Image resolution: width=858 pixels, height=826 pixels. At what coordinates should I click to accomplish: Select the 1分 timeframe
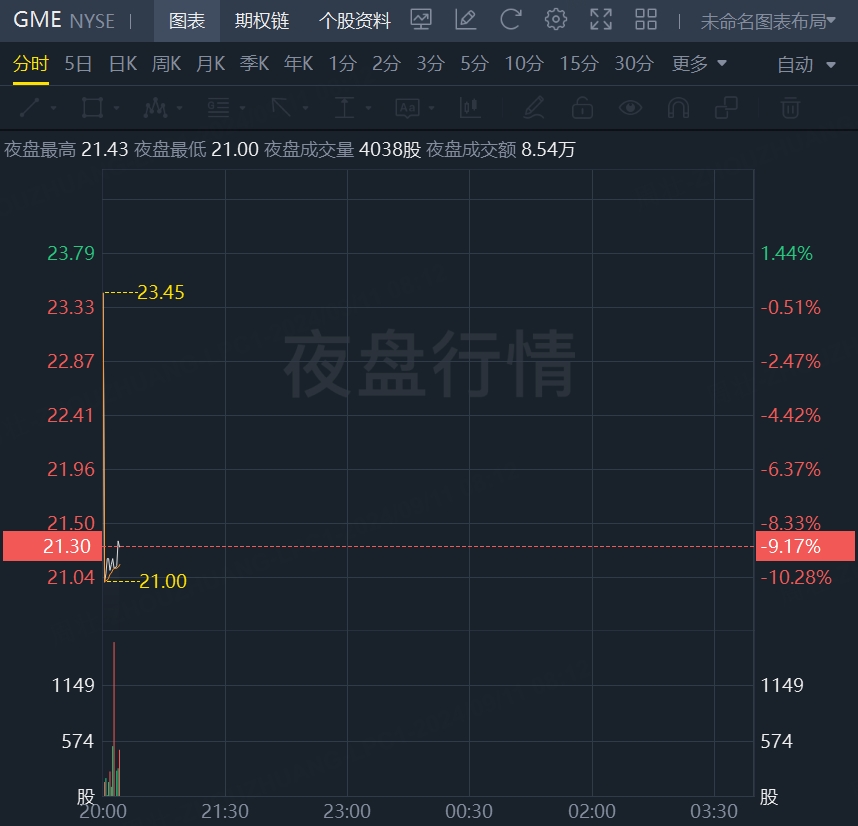click(343, 64)
